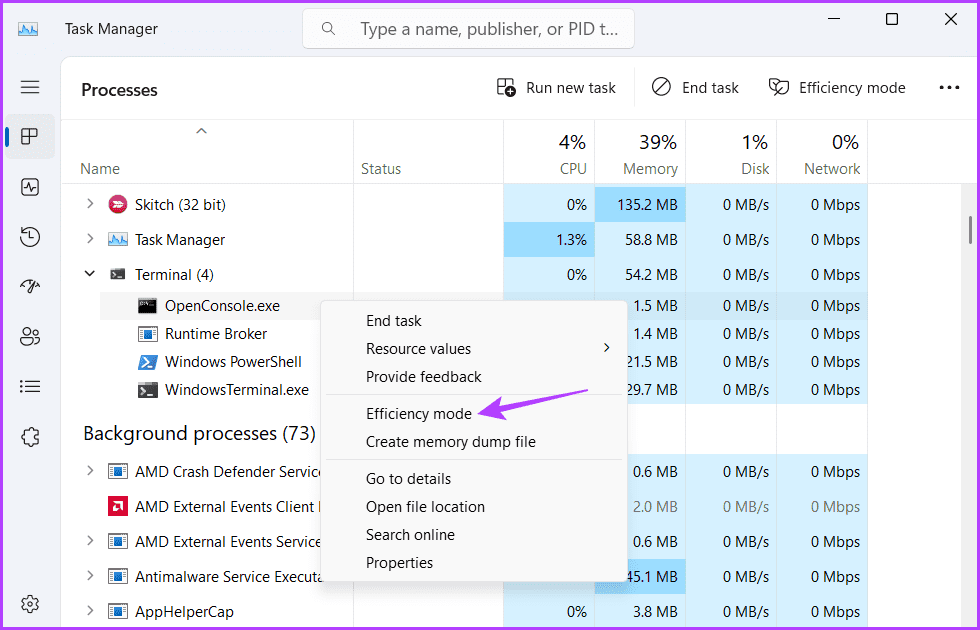Open the more options ellipsis menu
Viewport: 980px width, 630px height.
click(x=949, y=88)
